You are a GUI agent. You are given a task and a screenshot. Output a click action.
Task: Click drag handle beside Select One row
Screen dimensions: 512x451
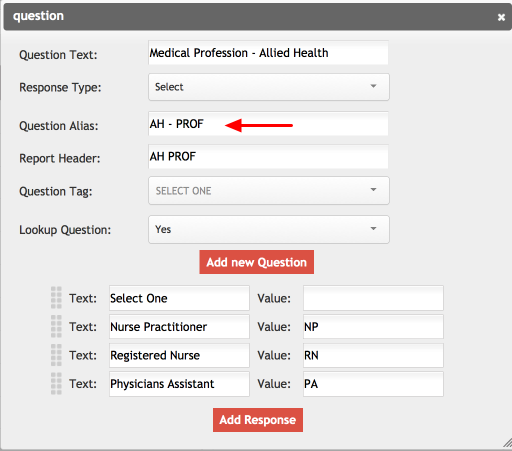56,297
